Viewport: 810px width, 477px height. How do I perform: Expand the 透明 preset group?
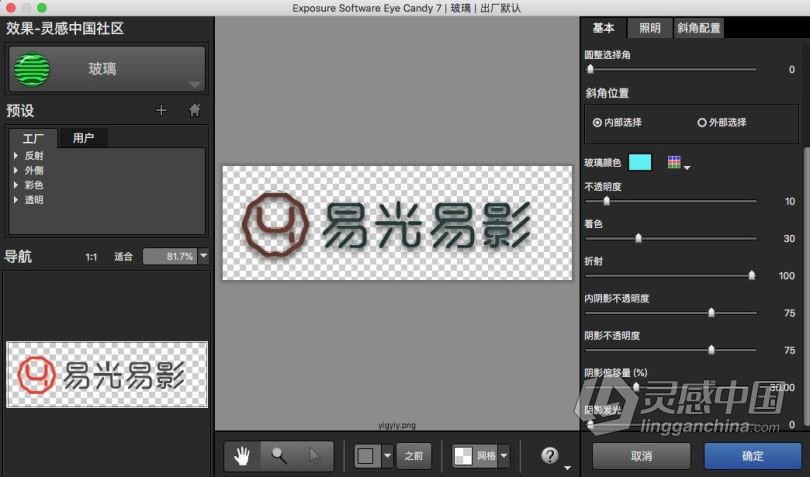(16, 199)
